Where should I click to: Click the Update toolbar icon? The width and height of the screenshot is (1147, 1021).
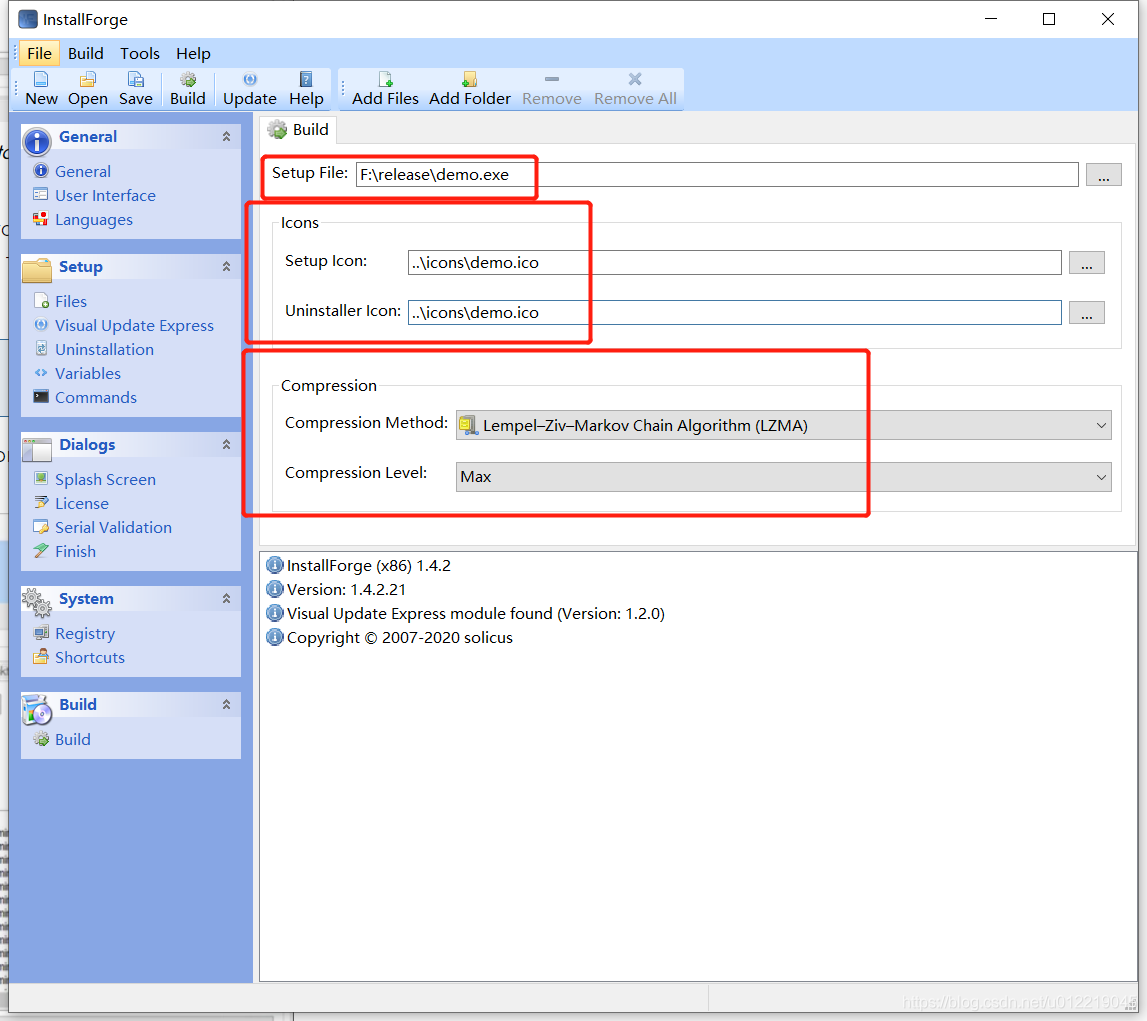point(249,79)
